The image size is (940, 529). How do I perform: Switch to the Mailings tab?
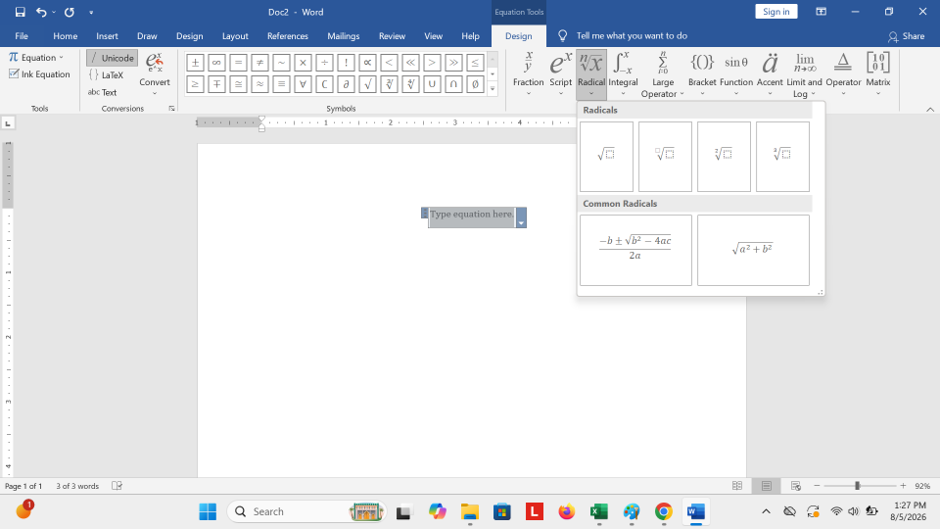[343, 36]
